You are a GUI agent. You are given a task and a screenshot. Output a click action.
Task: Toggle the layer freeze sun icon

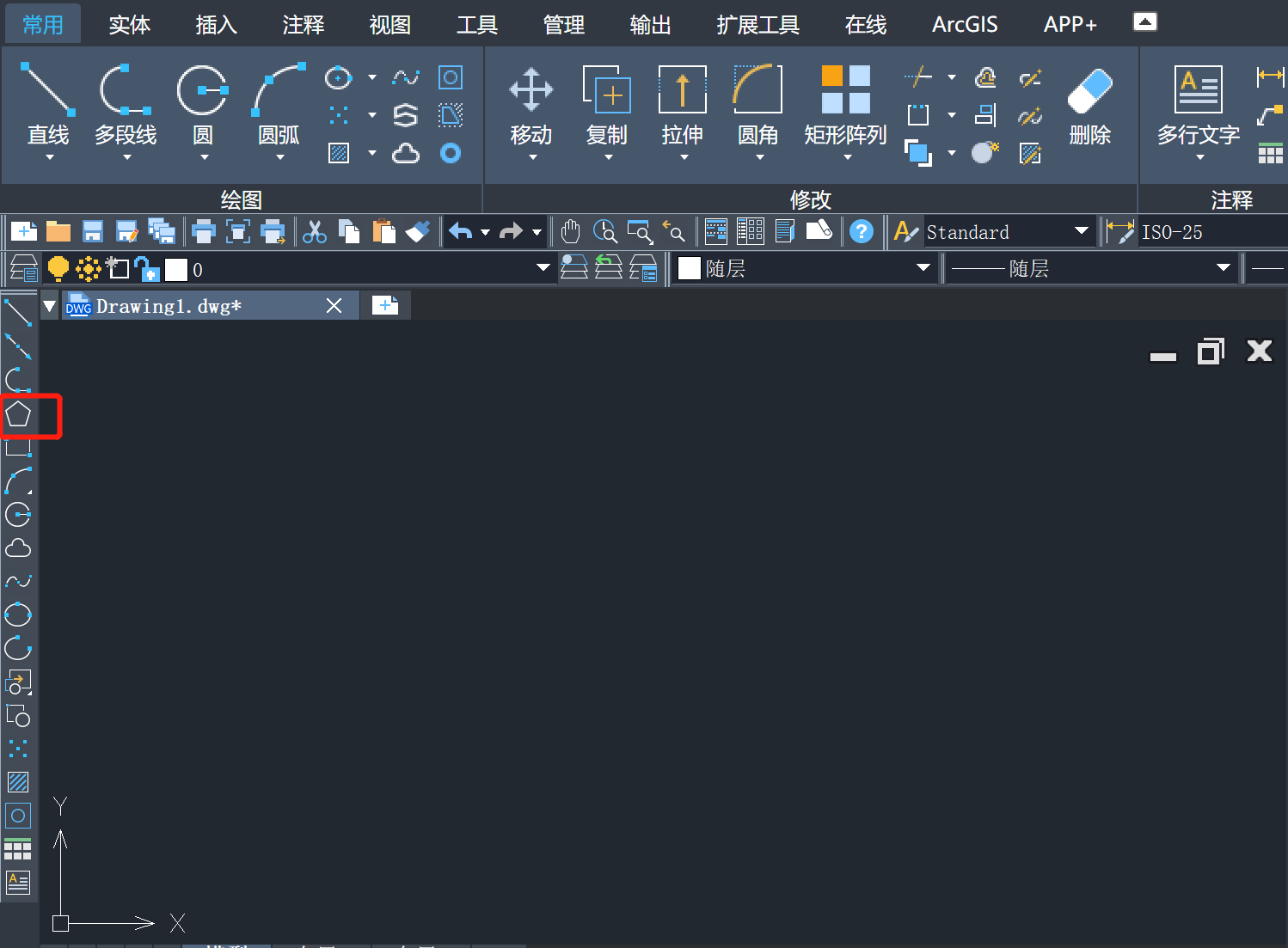(88, 269)
